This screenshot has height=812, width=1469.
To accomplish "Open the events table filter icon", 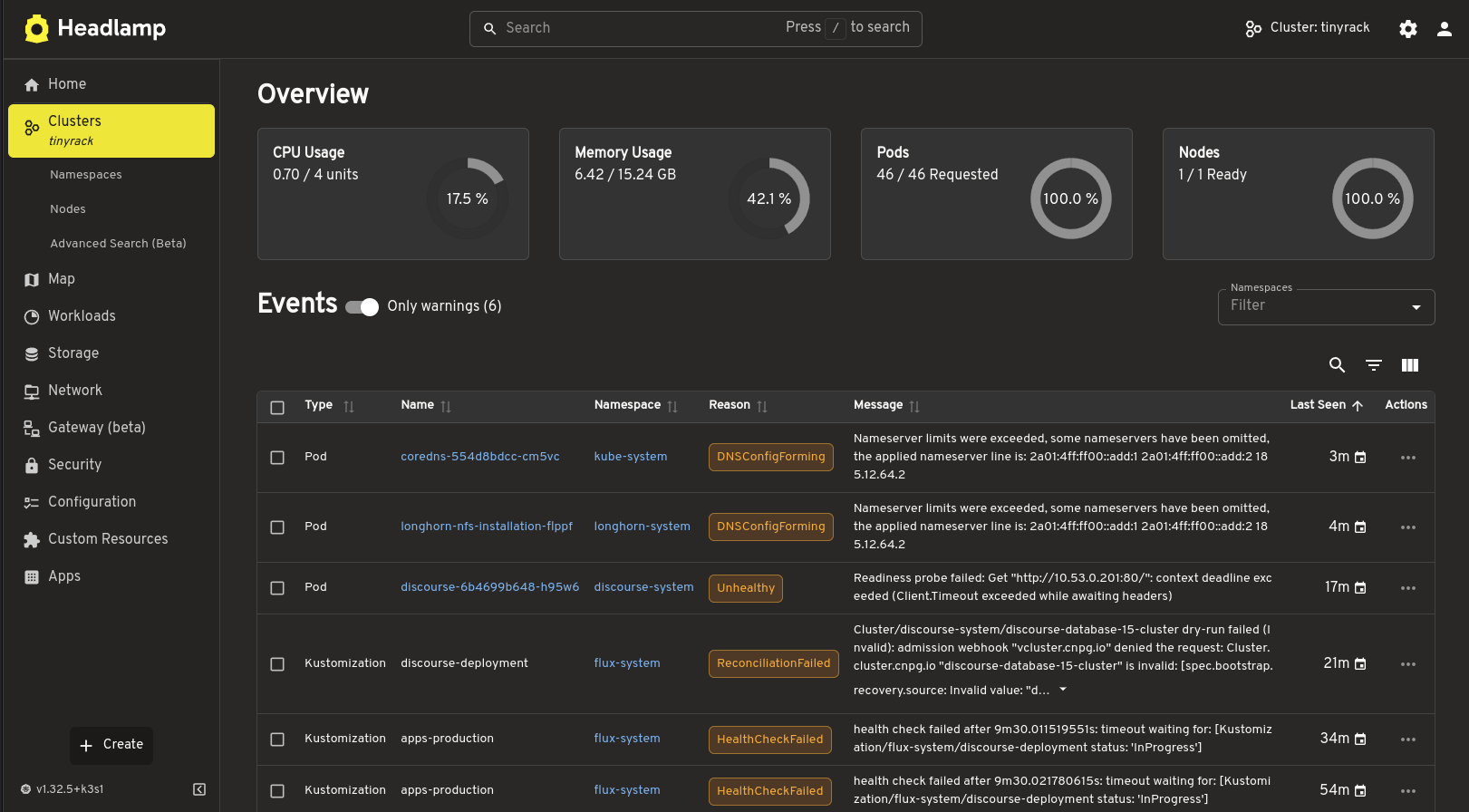I will point(1374,365).
